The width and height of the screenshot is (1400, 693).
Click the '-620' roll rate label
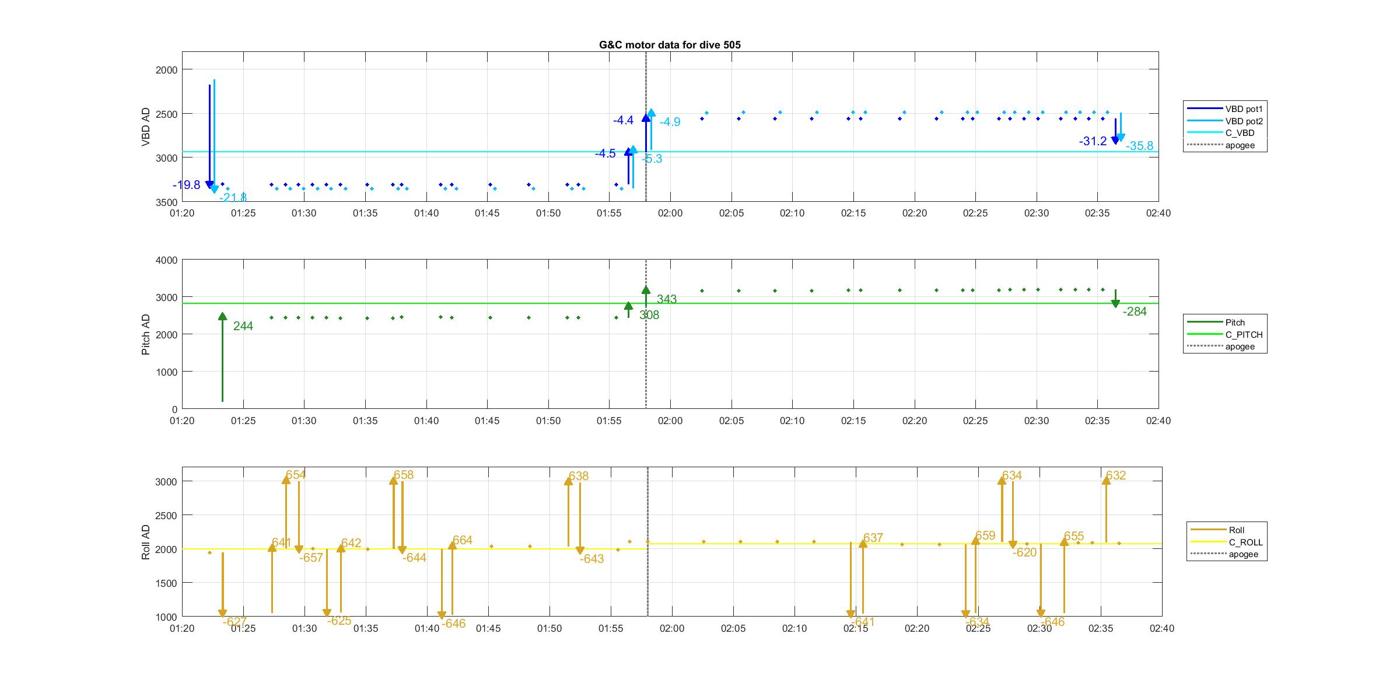(x=1025, y=552)
